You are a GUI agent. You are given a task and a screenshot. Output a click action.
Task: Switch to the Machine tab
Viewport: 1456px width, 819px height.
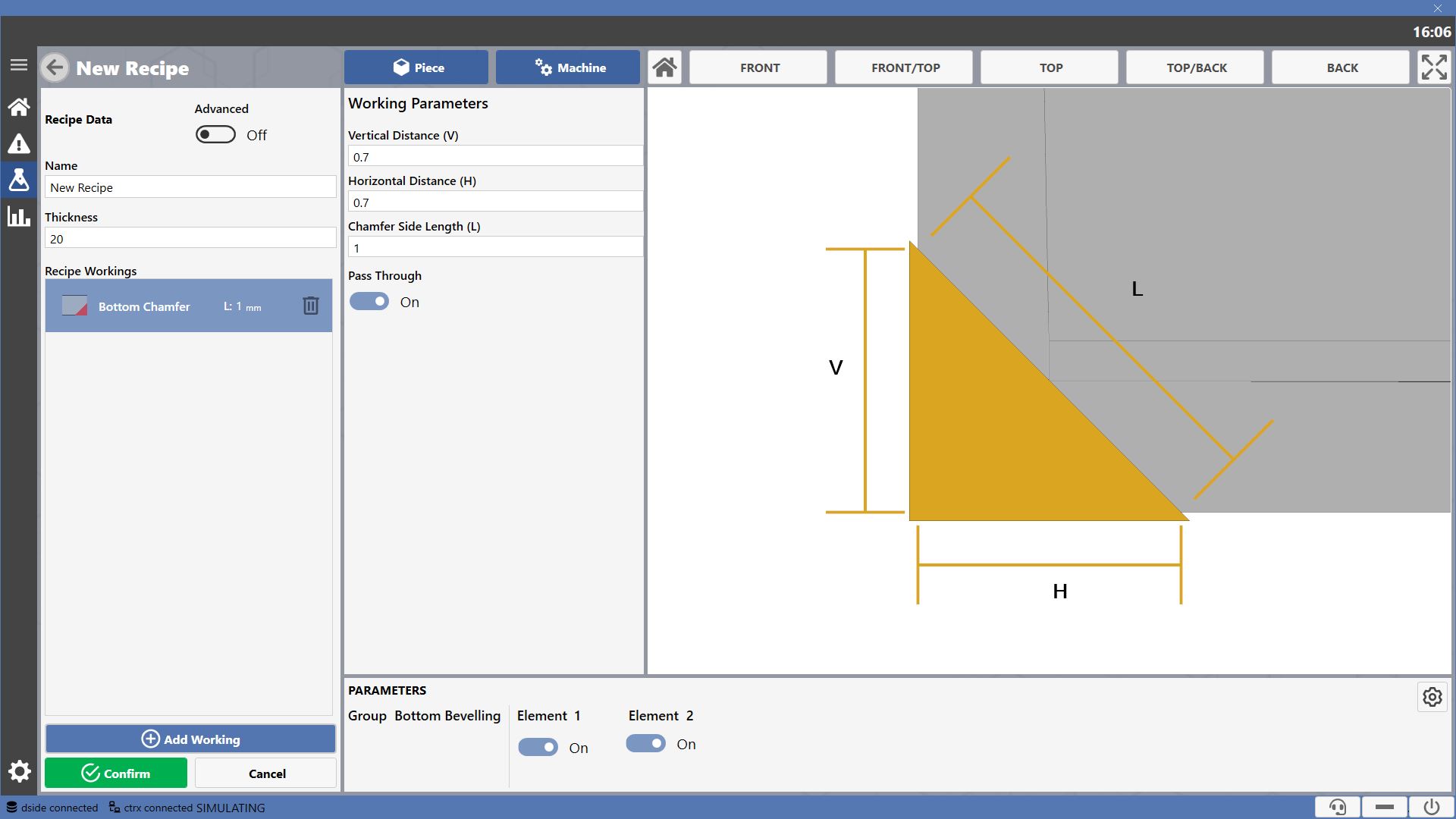click(x=568, y=67)
